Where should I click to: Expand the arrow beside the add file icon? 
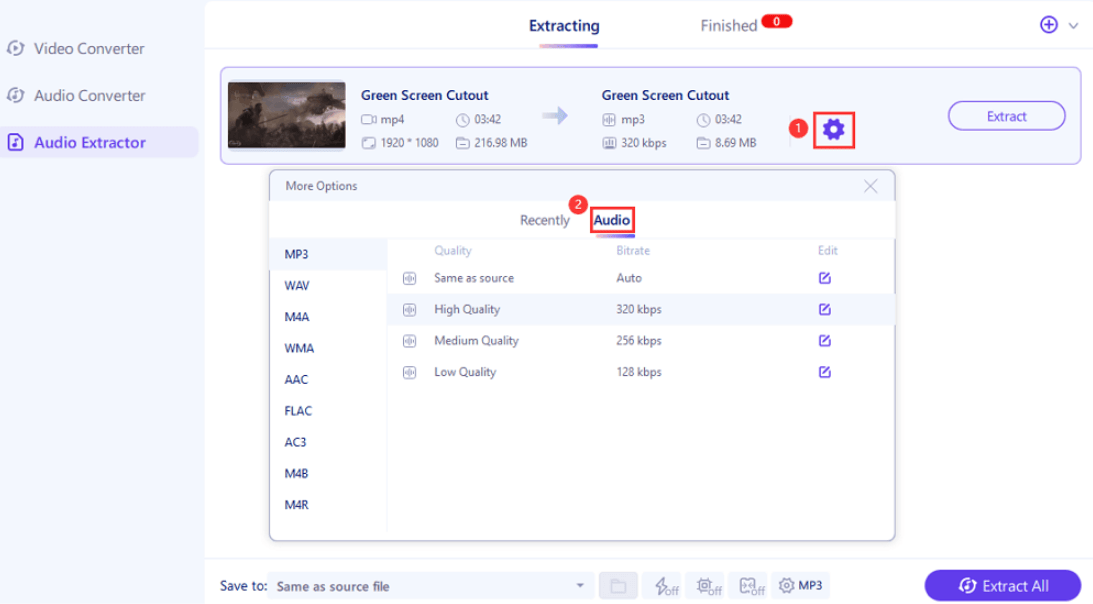click(1073, 26)
